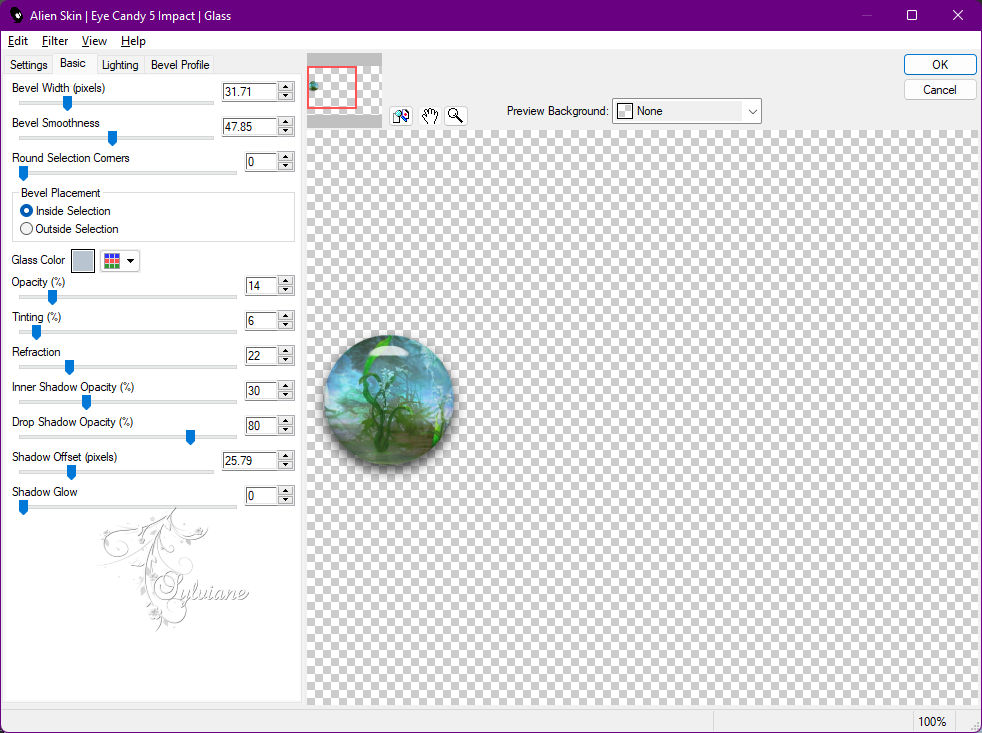The image size is (982, 733).
Task: Click the Cancel button
Action: (939, 90)
